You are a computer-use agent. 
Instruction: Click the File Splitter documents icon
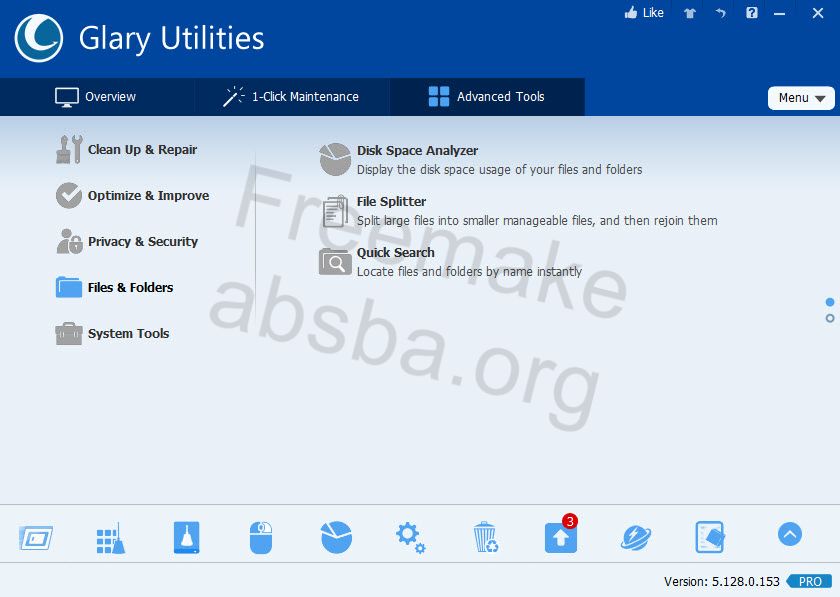(335, 211)
